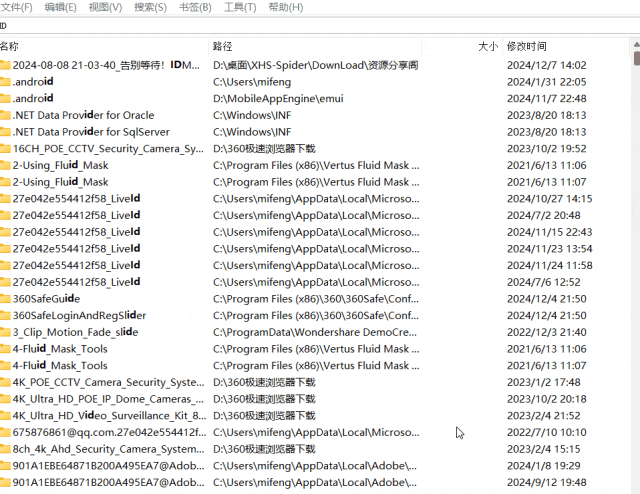Image resolution: width=640 pixels, height=494 pixels.
Task: Select 8ch_4k_Ahd_Security_Camera_System name
Action: [109, 449]
